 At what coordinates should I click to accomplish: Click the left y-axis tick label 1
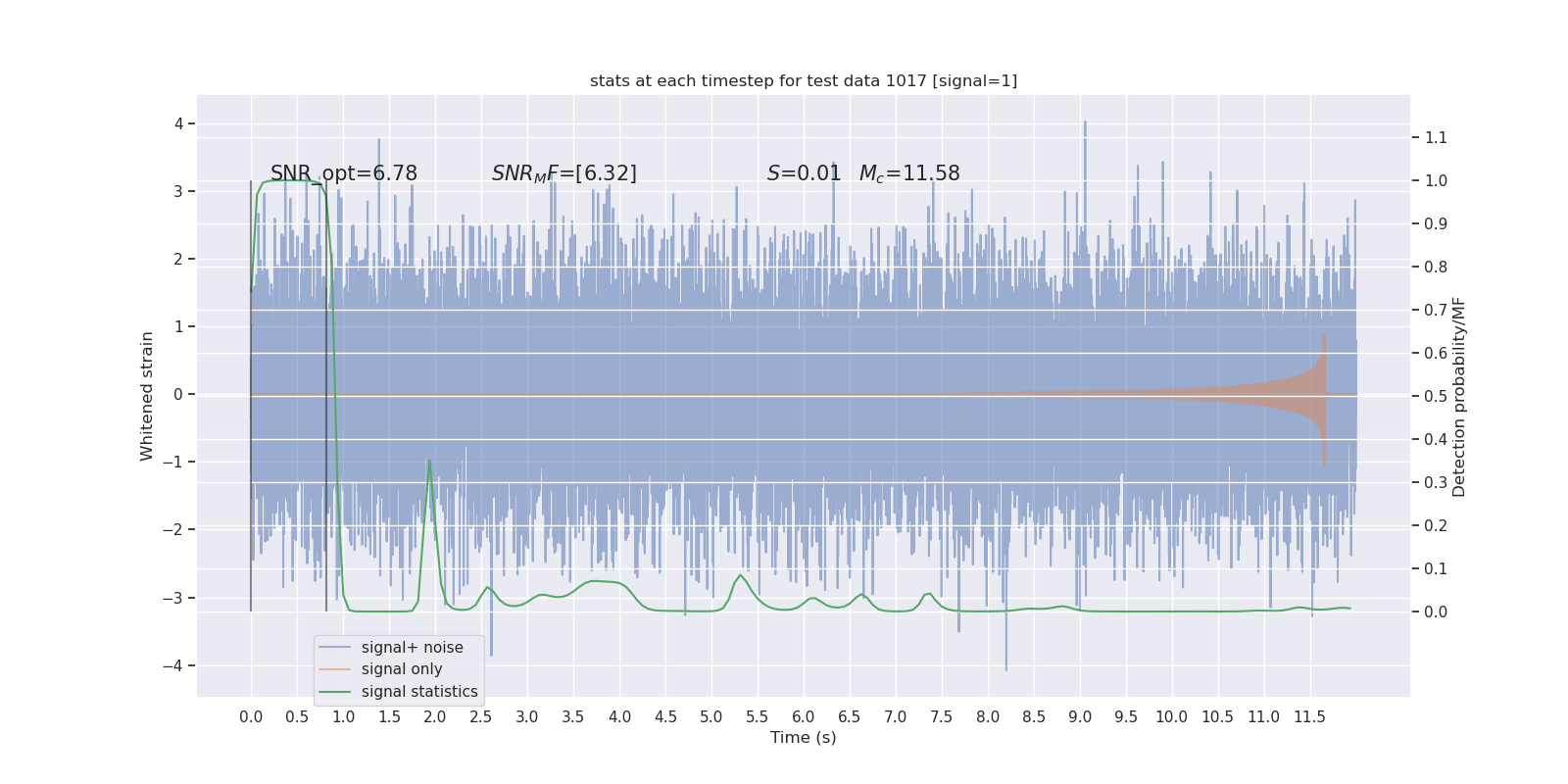[178, 326]
